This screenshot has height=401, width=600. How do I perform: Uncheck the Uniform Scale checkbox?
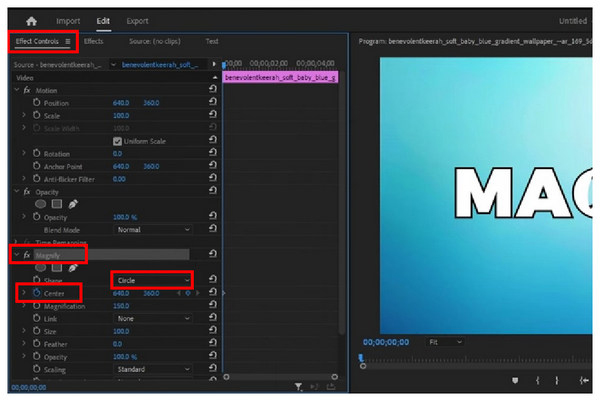117,140
